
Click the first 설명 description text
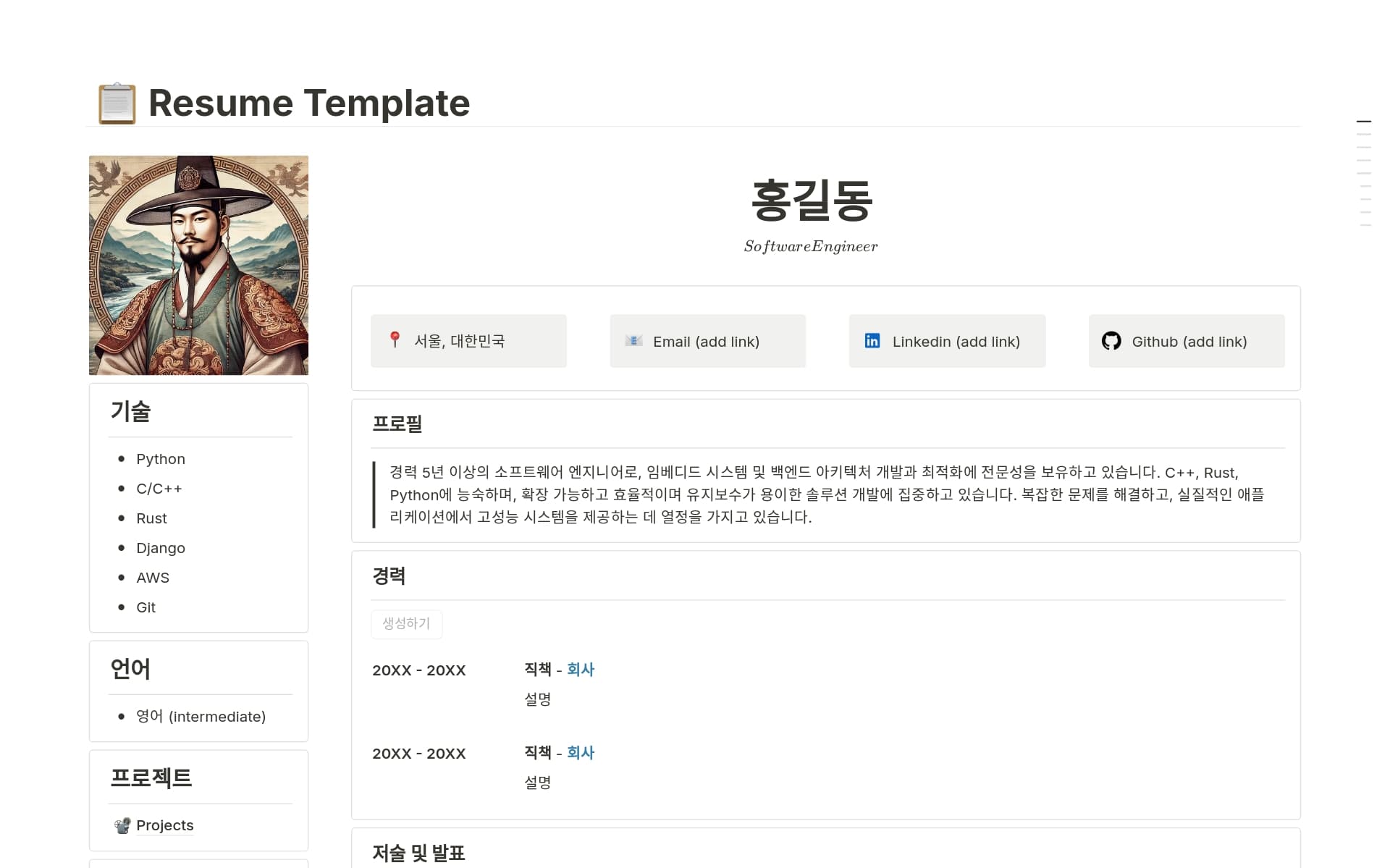click(538, 699)
